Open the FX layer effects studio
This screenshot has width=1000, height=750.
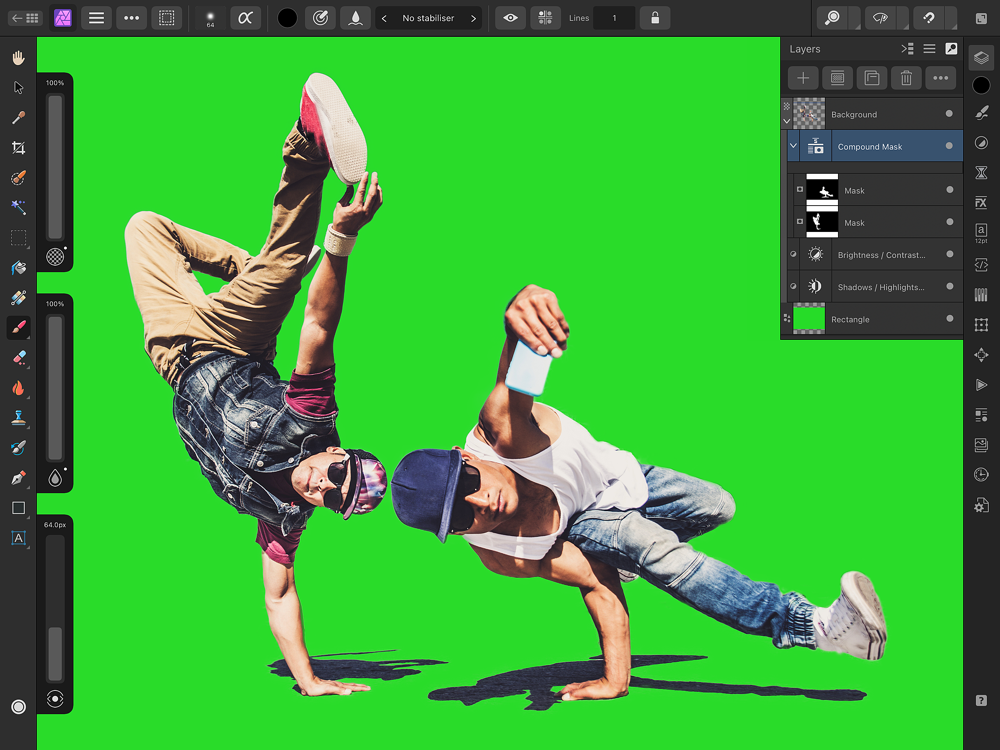(x=981, y=203)
